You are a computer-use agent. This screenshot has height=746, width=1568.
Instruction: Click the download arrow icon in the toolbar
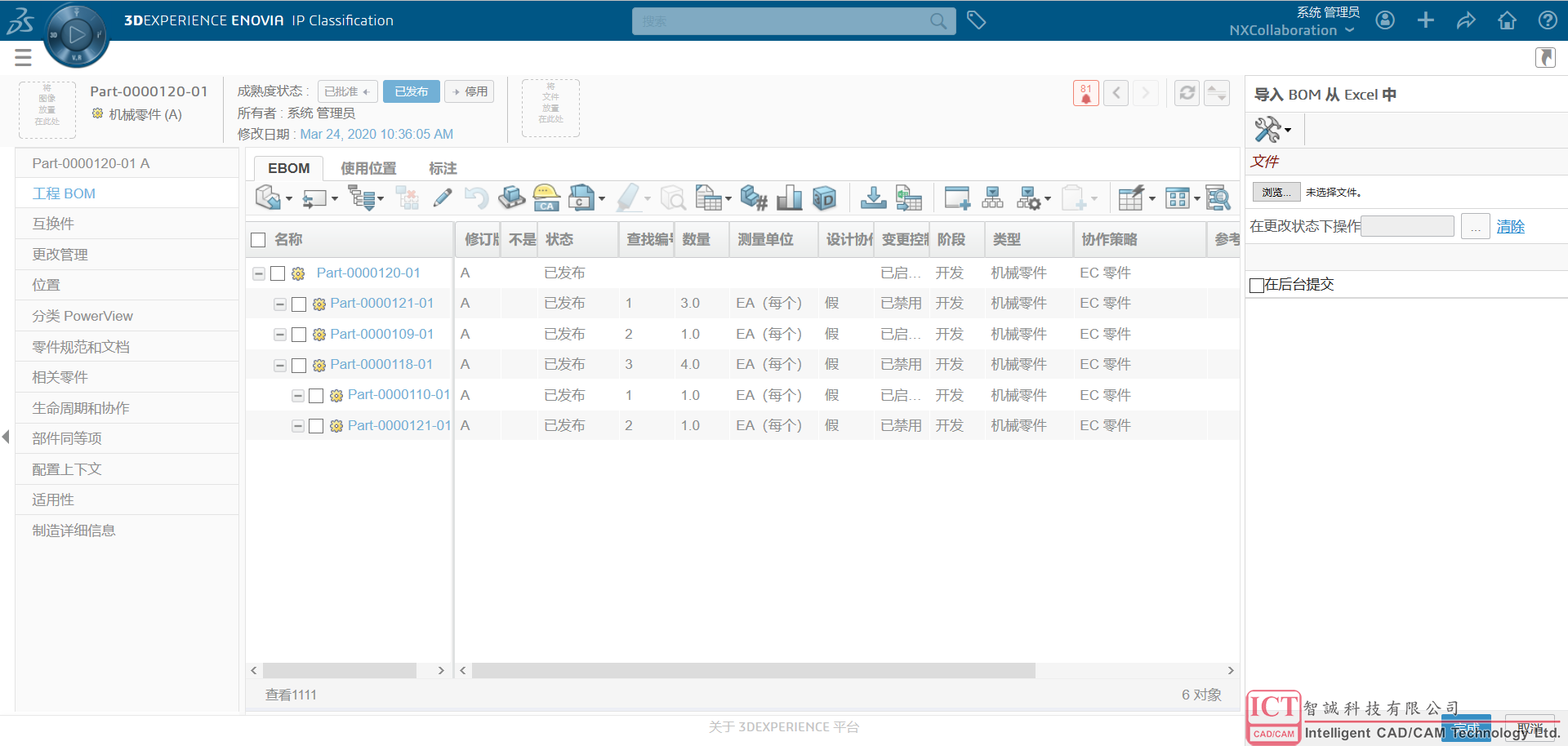(x=873, y=198)
